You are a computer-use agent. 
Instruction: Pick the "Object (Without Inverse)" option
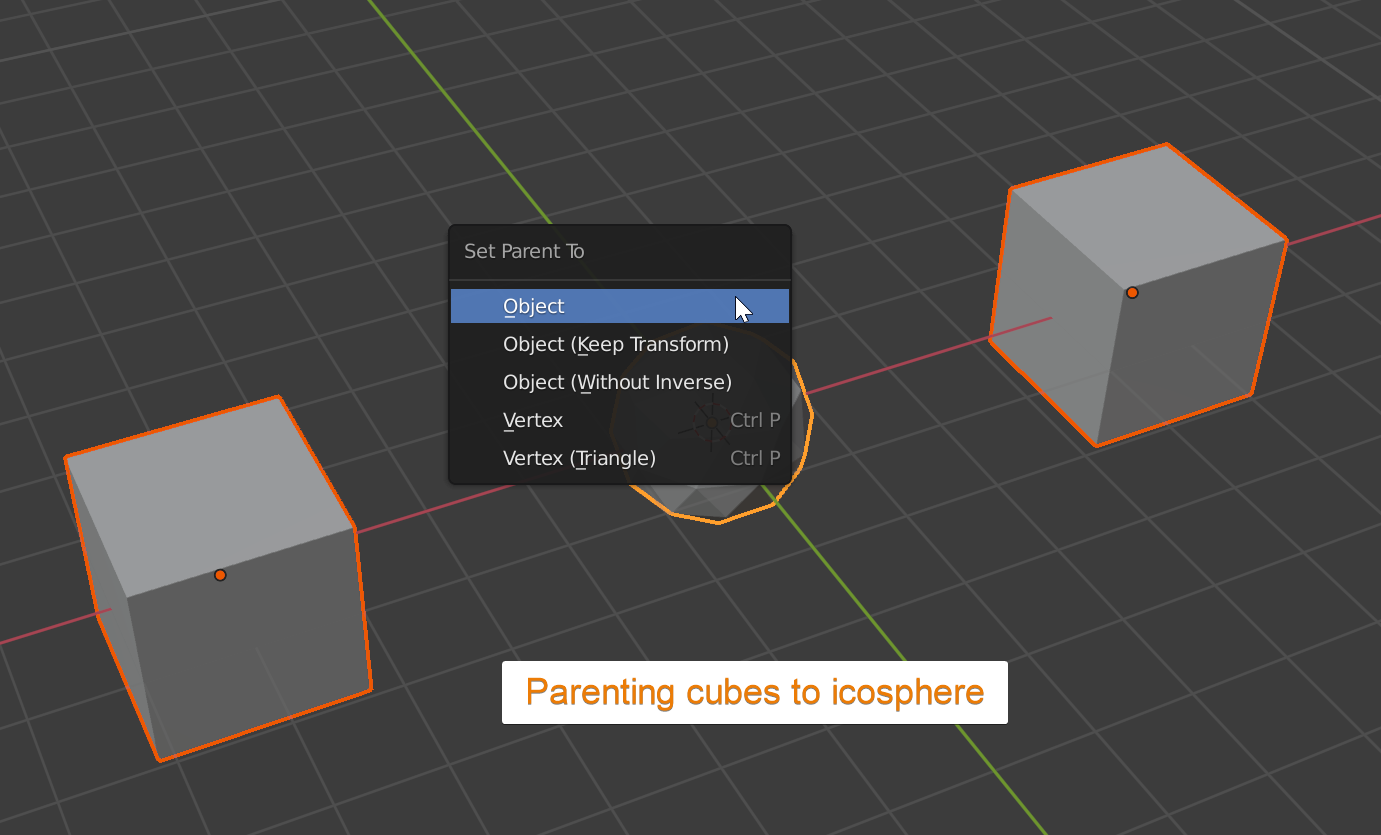pyautogui.click(x=617, y=382)
